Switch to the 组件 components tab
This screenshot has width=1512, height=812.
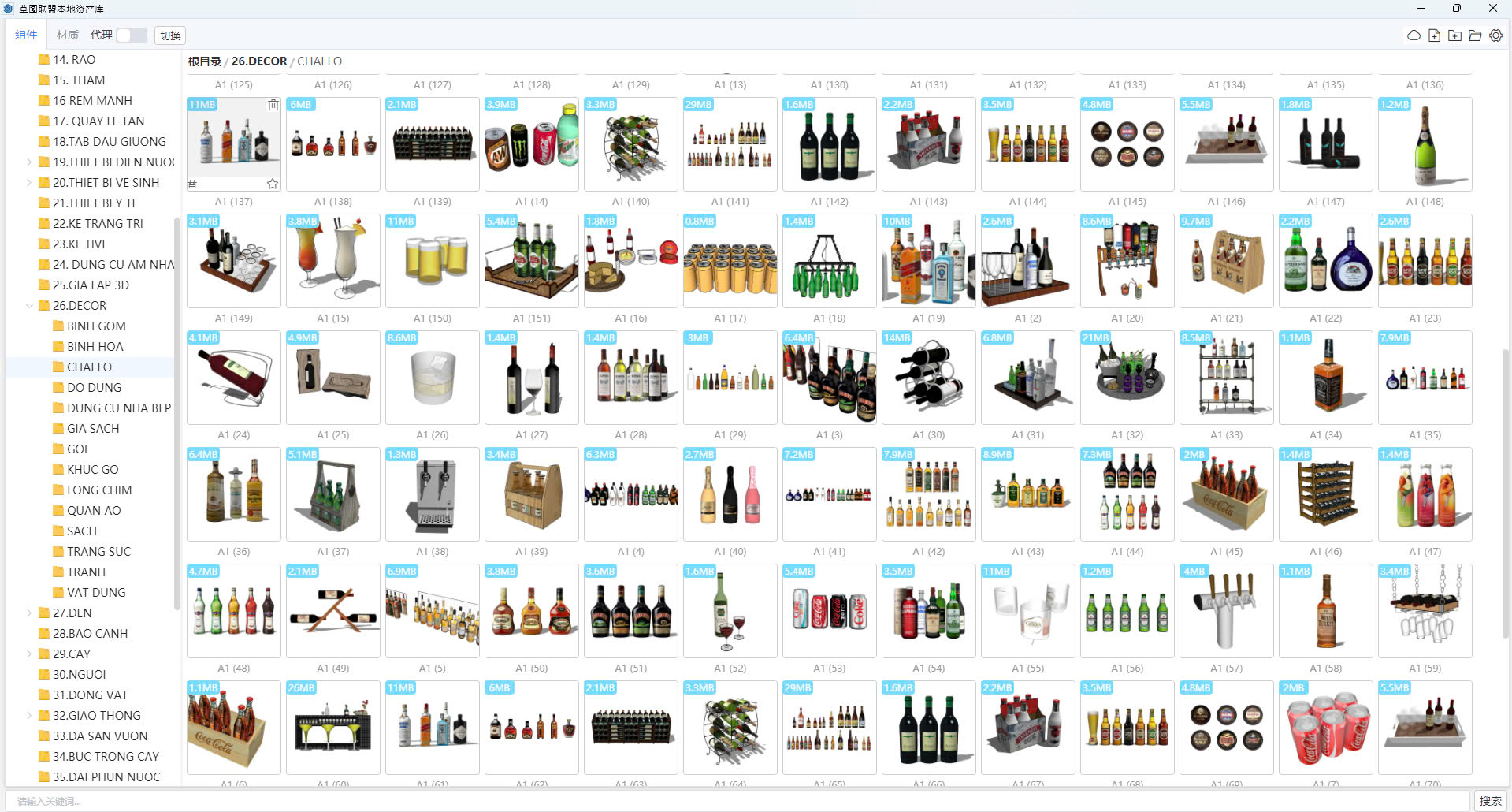pos(26,35)
